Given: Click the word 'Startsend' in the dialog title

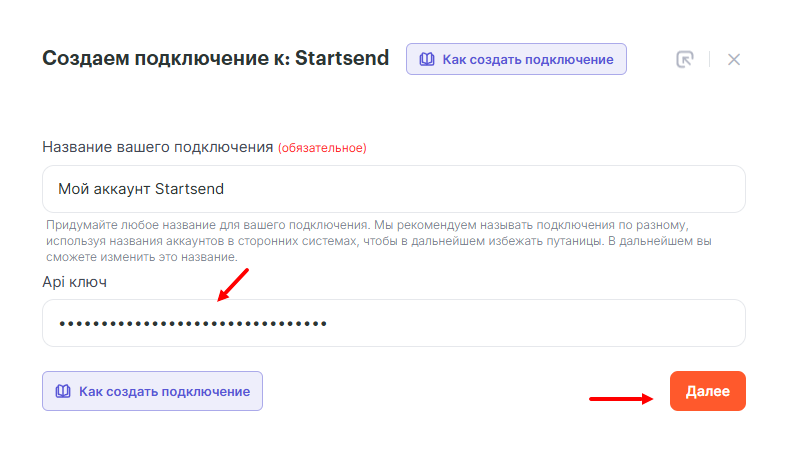Looking at the screenshot, I should pos(342,58).
